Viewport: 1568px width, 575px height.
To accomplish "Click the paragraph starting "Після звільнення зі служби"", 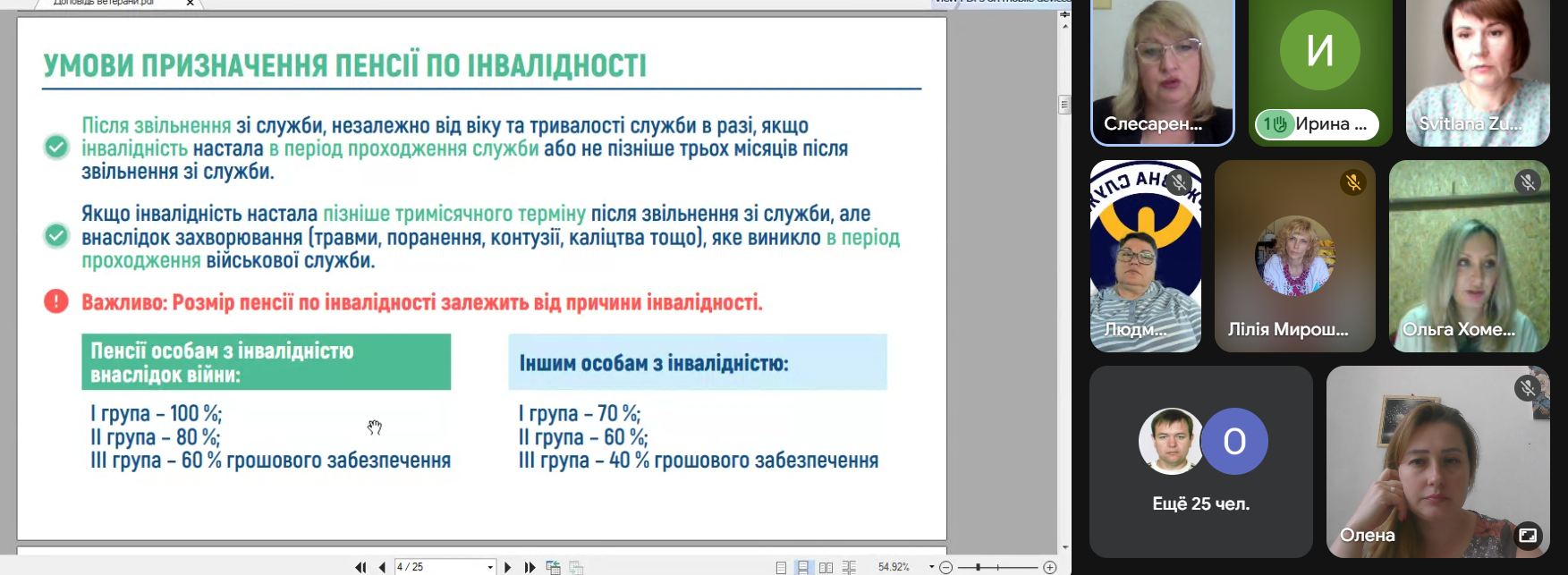I will (465, 148).
